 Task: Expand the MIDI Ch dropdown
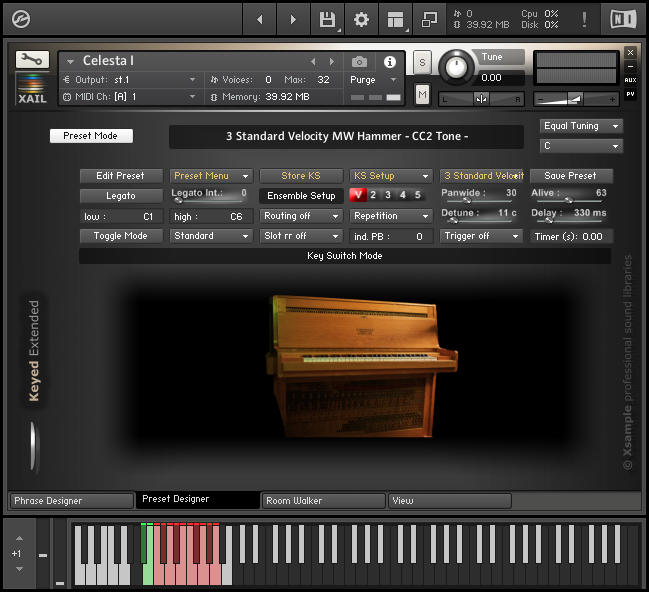(130, 97)
